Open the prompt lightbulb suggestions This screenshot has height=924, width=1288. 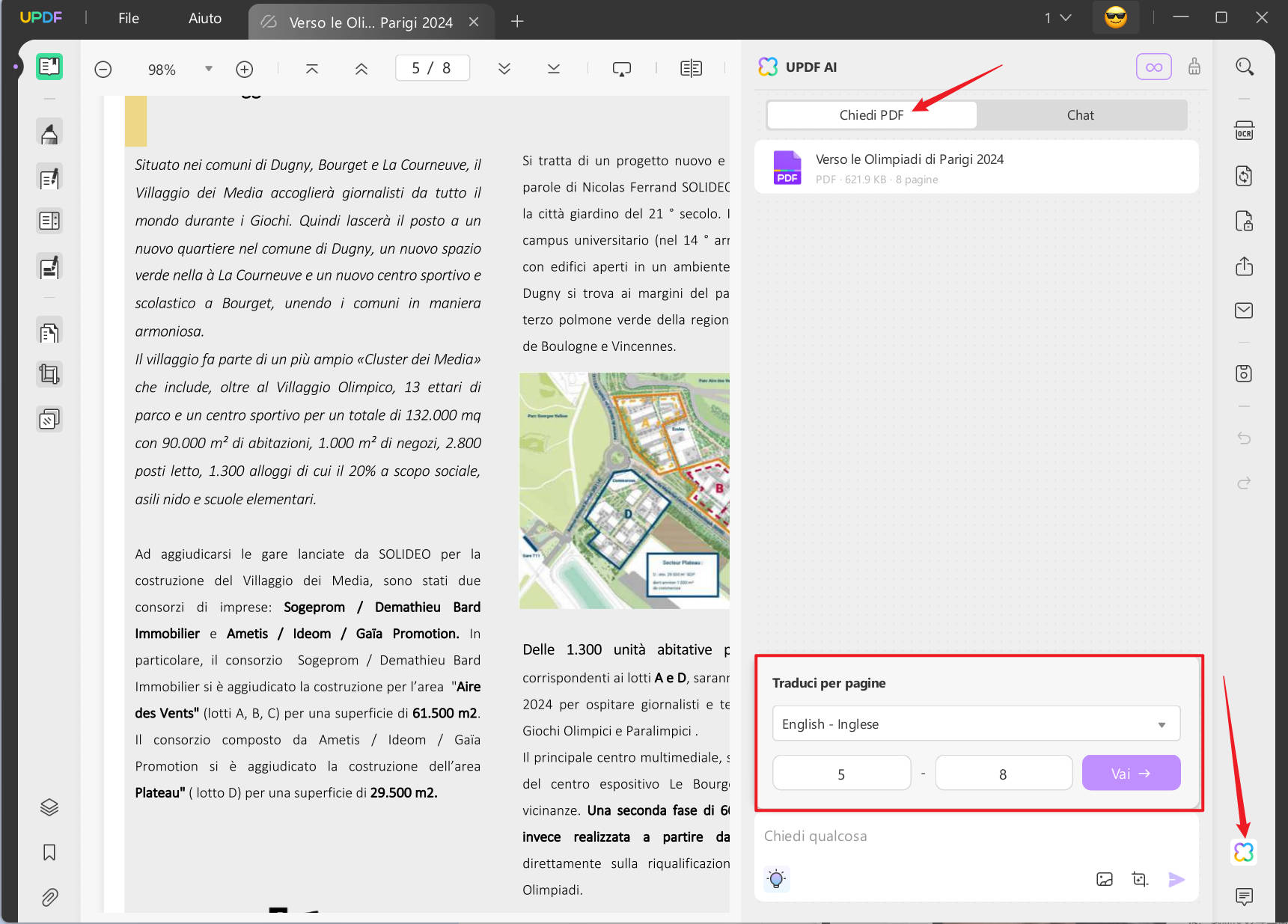[777, 879]
